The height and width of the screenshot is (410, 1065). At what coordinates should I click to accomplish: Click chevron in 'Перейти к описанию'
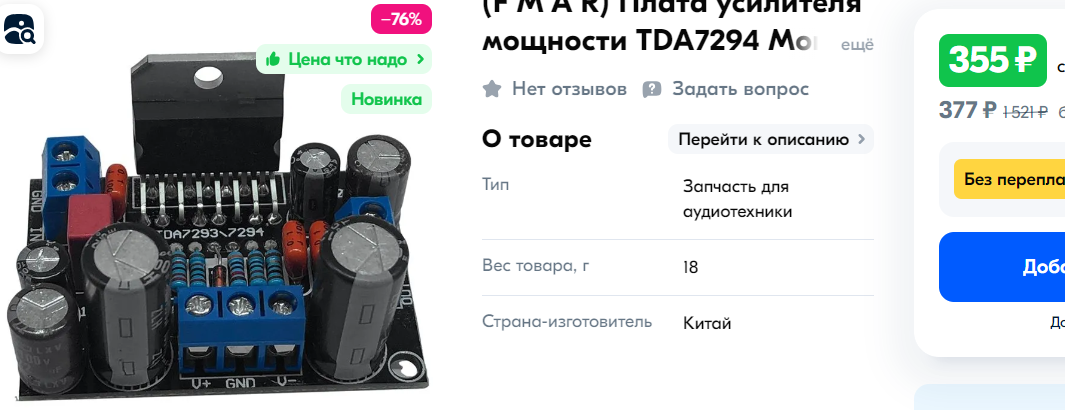click(861, 139)
